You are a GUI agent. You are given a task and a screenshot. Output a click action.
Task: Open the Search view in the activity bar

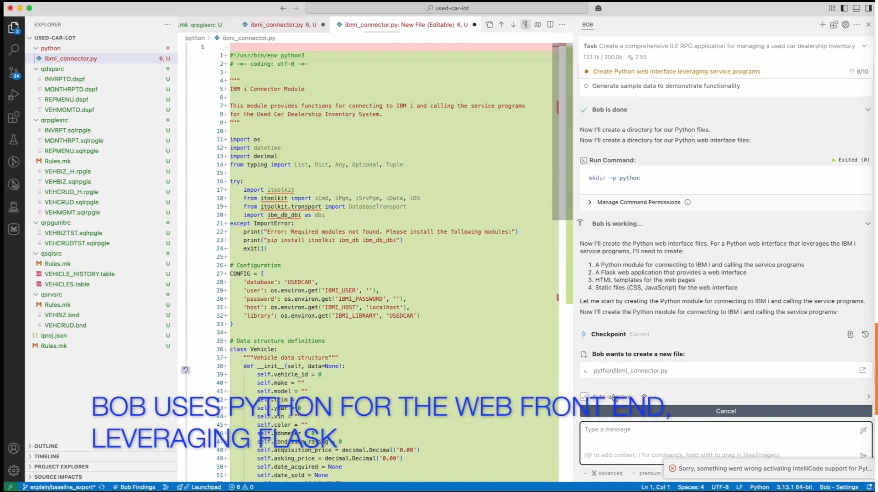[13, 50]
